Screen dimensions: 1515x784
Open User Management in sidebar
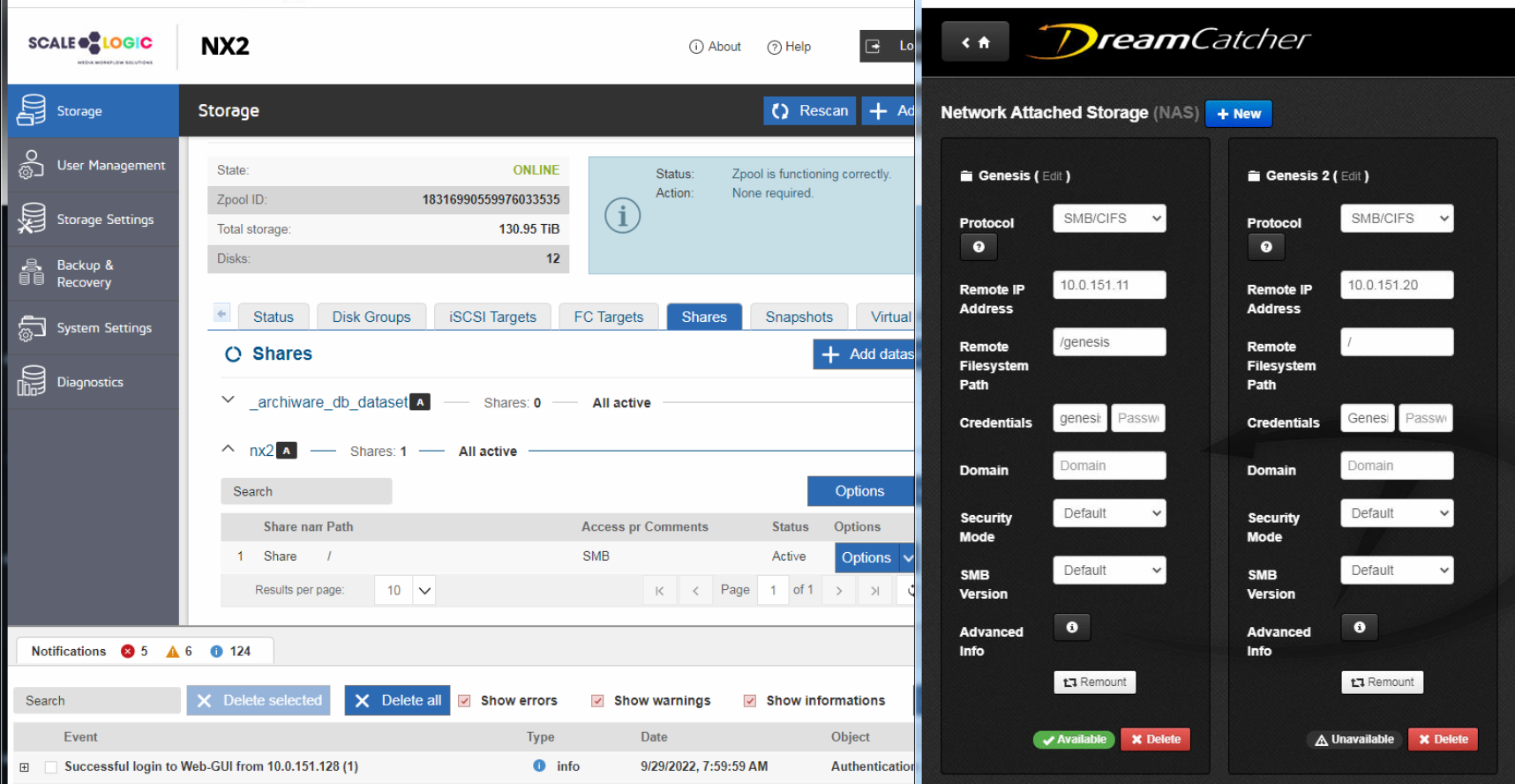(94, 165)
